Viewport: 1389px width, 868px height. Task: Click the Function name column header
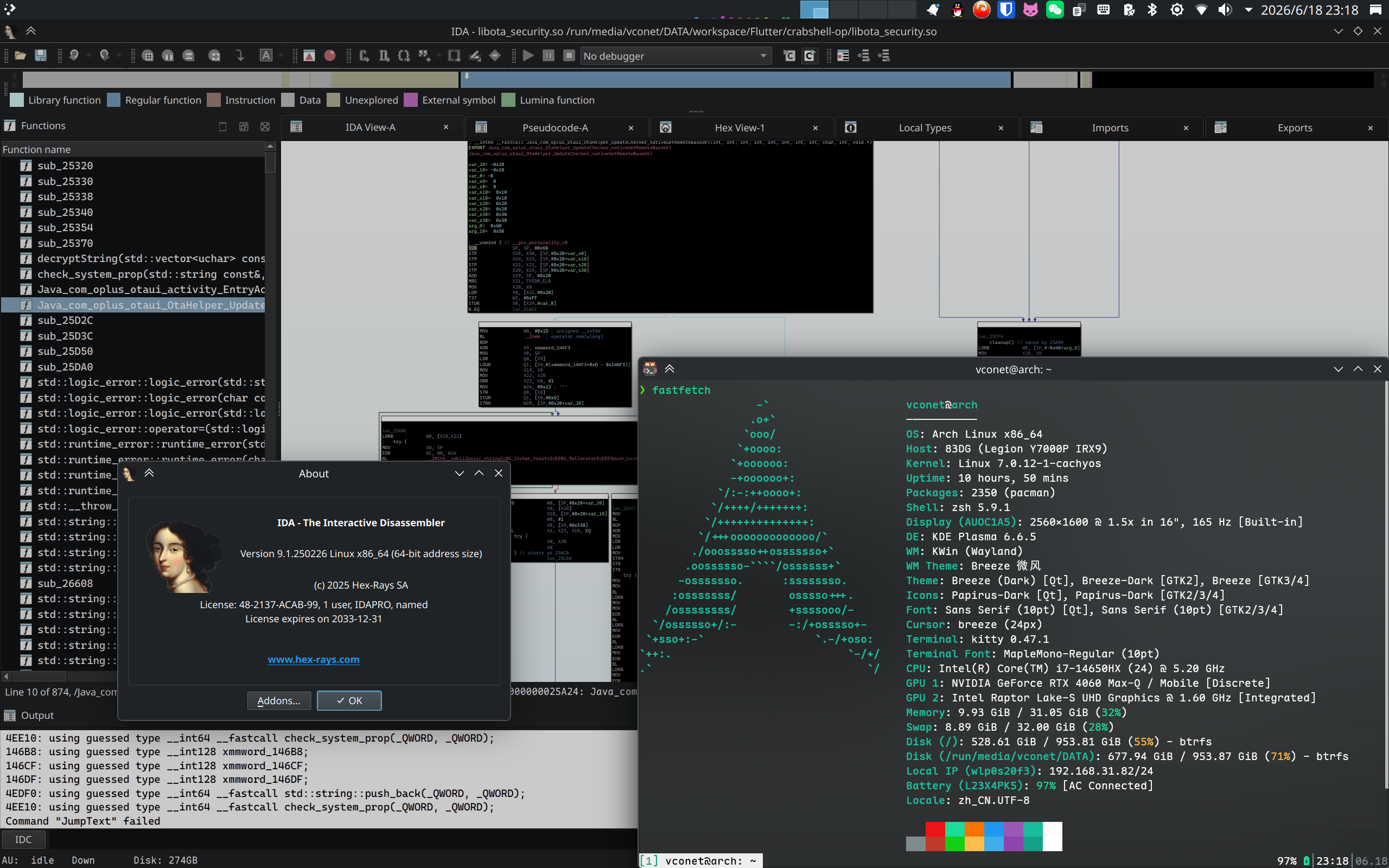click(133, 149)
